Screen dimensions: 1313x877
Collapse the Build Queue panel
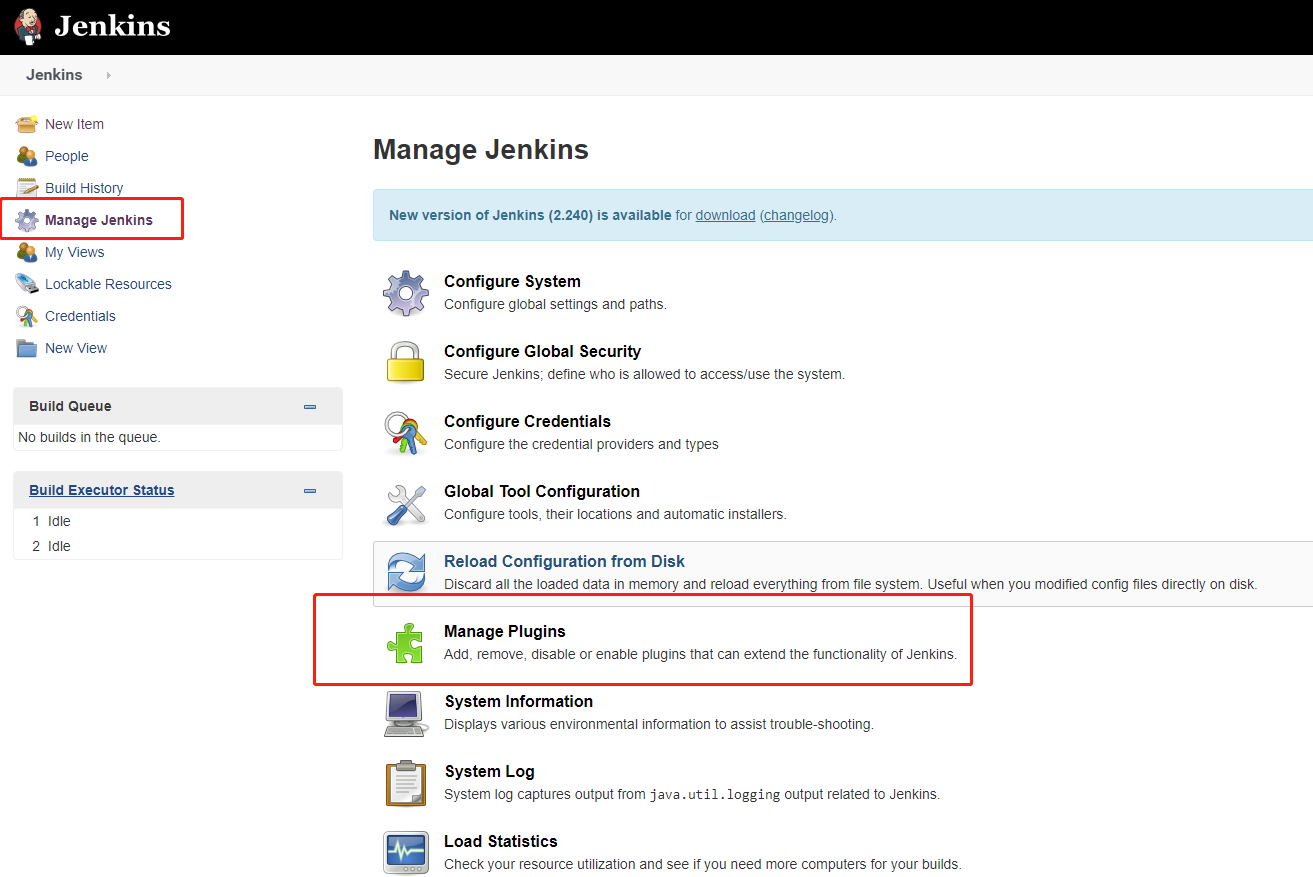coord(310,407)
